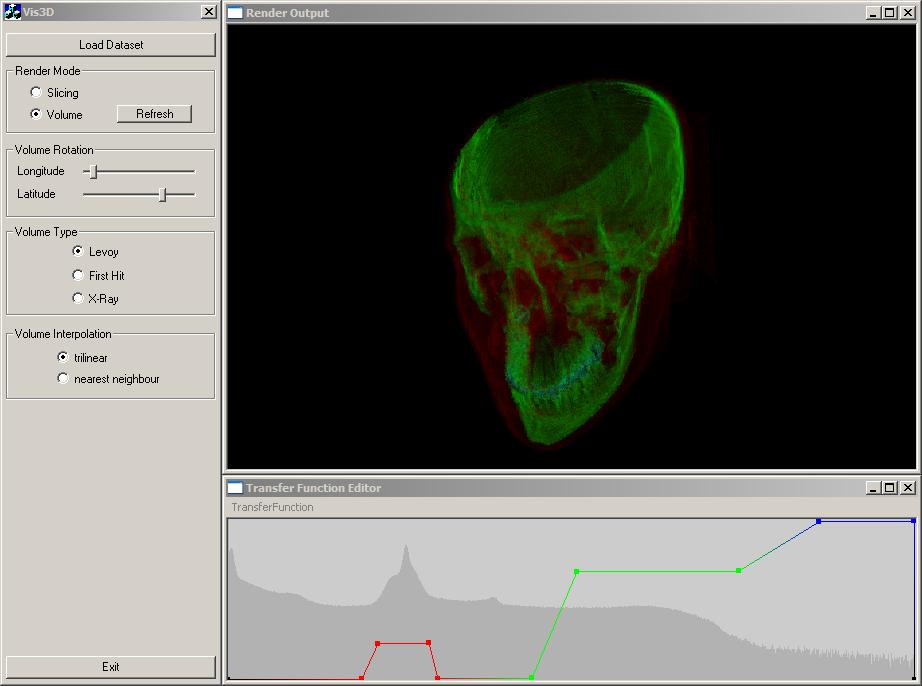Select trilinear interpolation
Screen dimensions: 922x686
(x=63, y=357)
